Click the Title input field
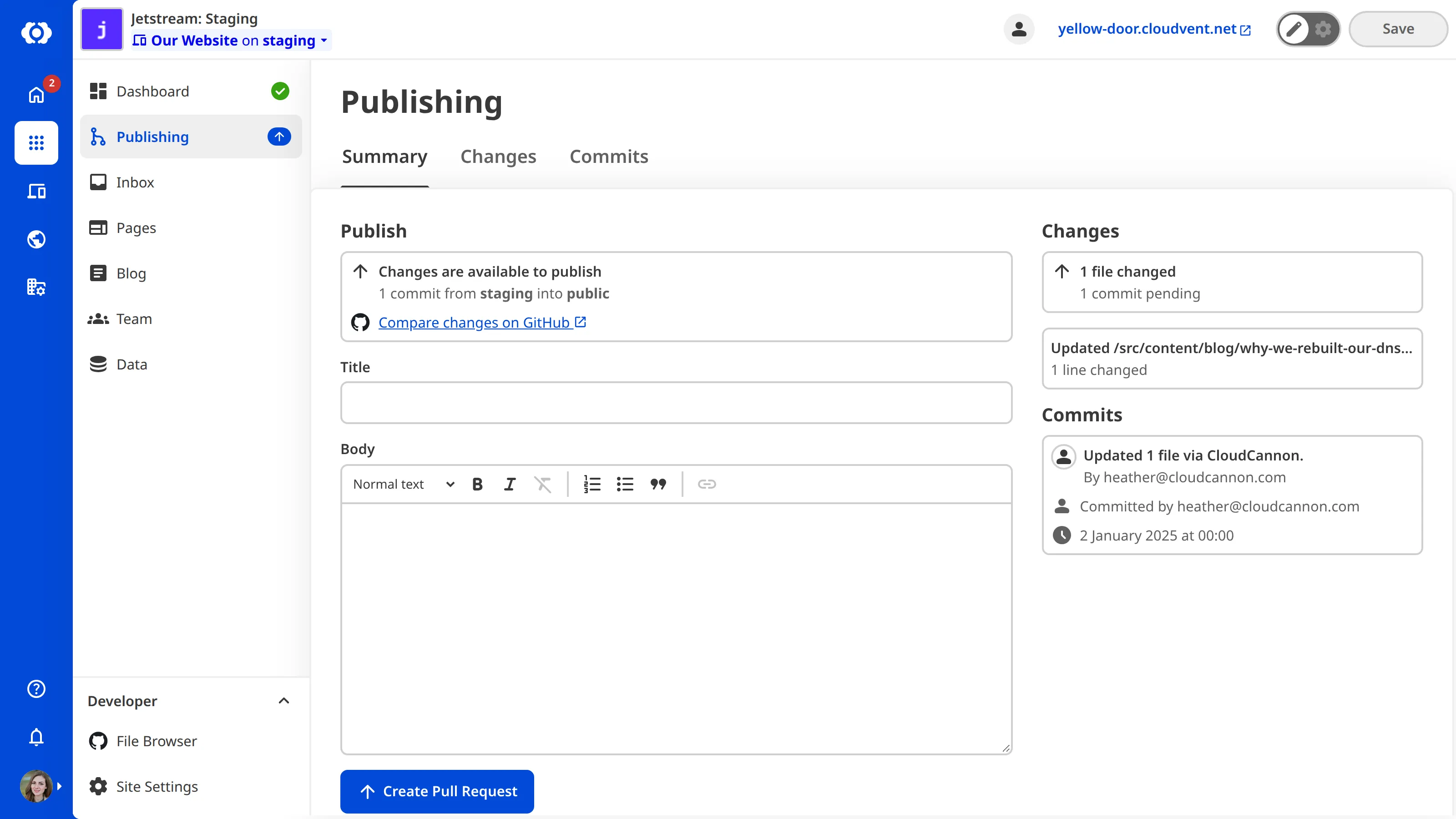 click(676, 402)
